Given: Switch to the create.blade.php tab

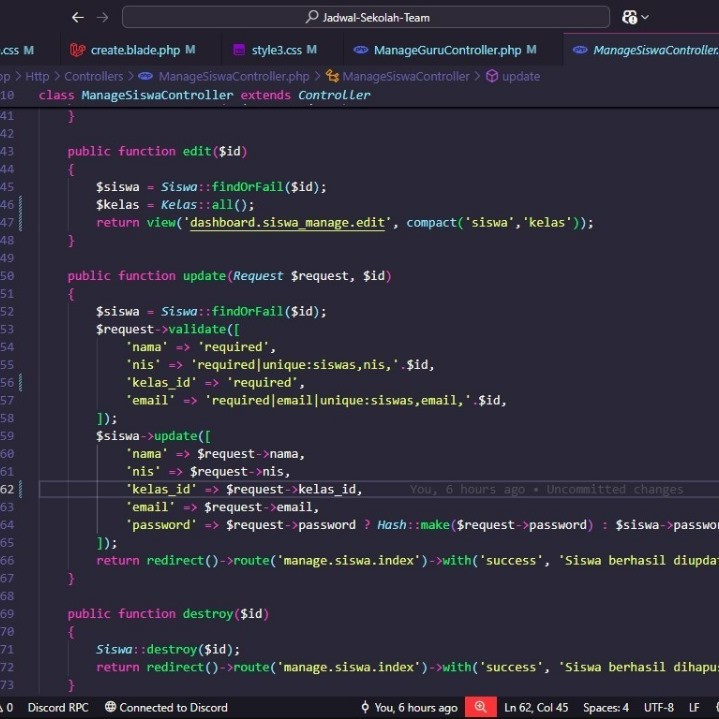Looking at the screenshot, I should [x=134, y=50].
